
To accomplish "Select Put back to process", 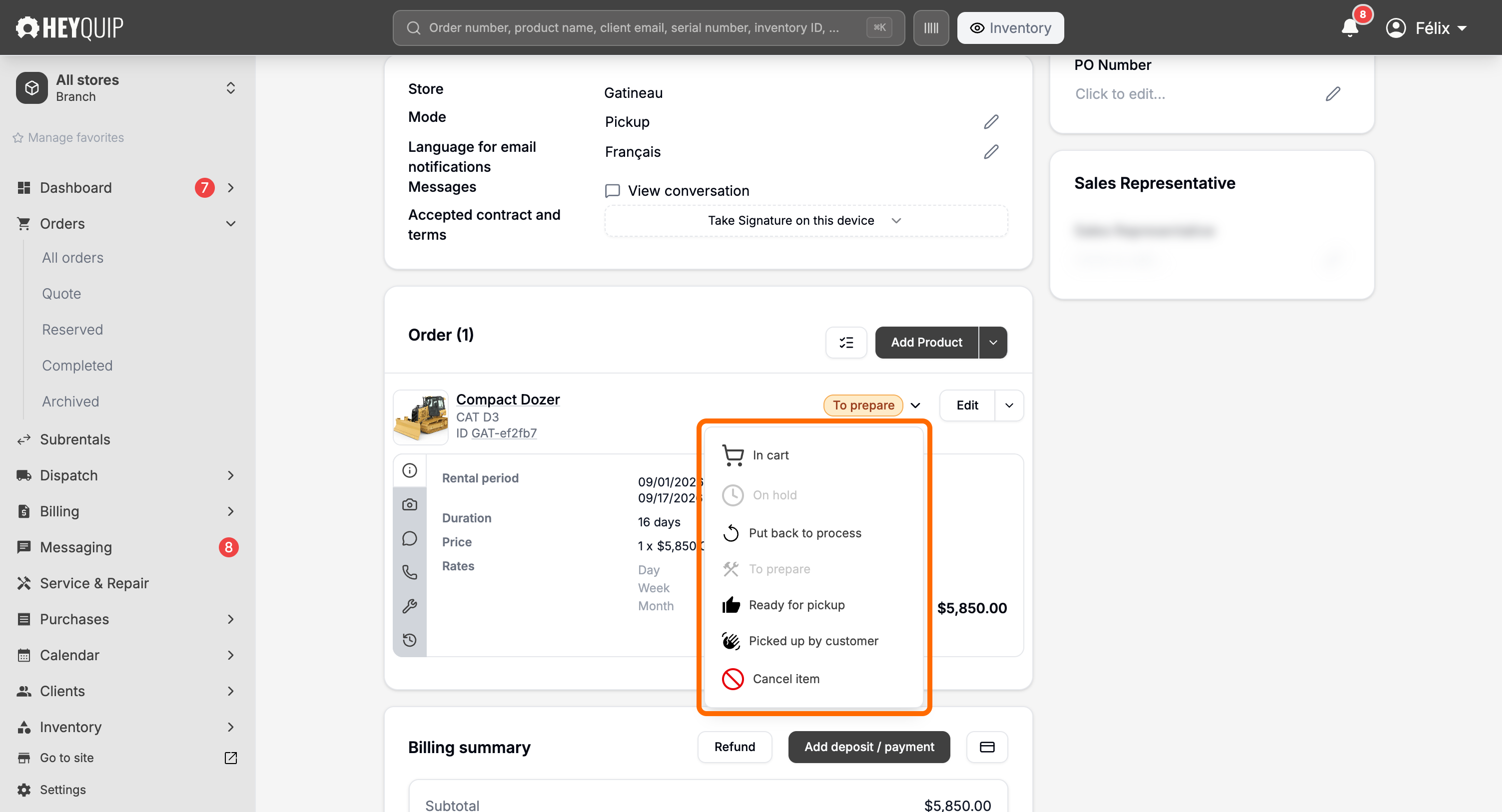I will click(x=813, y=533).
